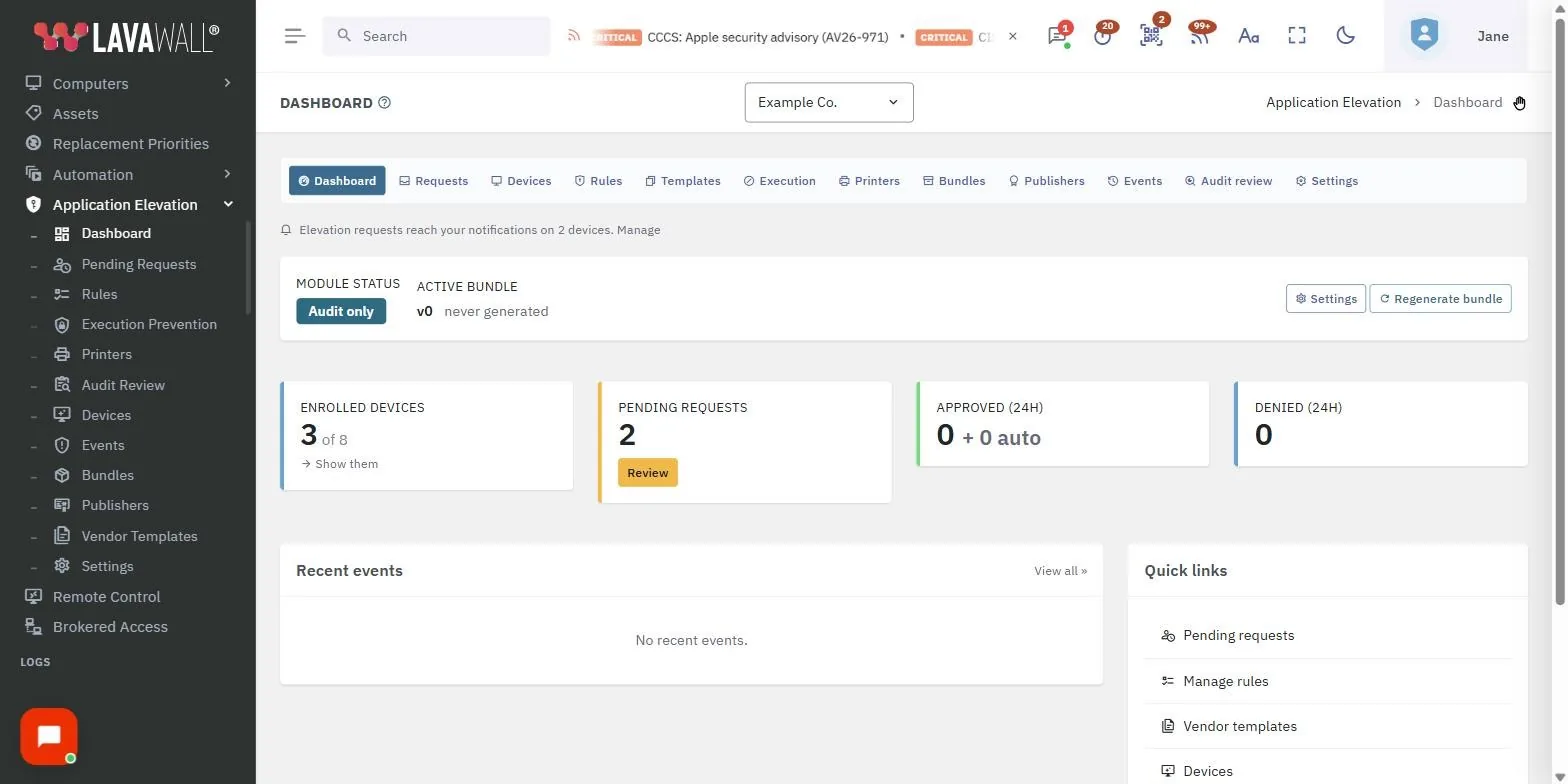
Task: Open the Templates tab
Action: [683, 181]
